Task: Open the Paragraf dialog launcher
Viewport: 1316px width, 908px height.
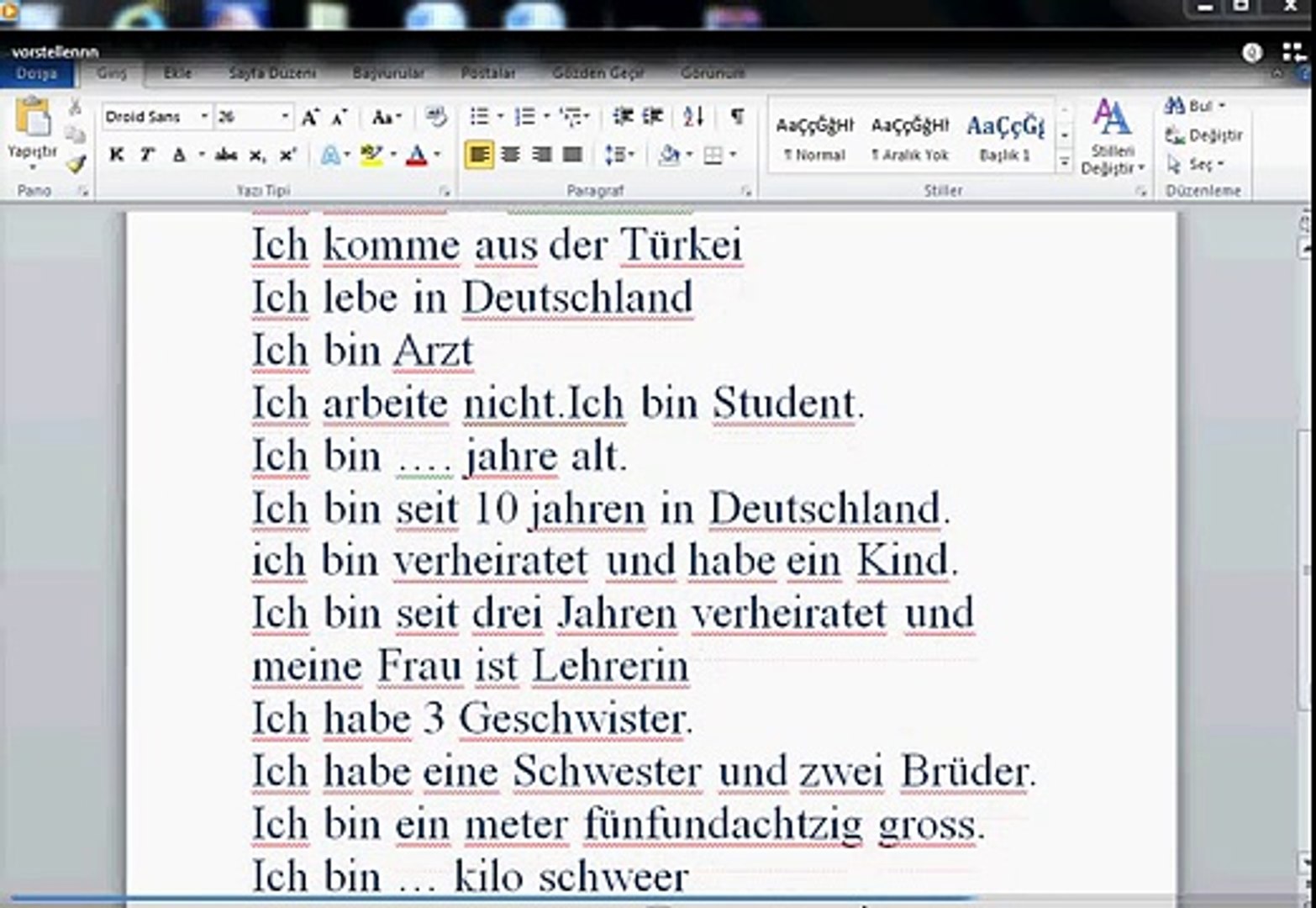Action: pos(746,192)
